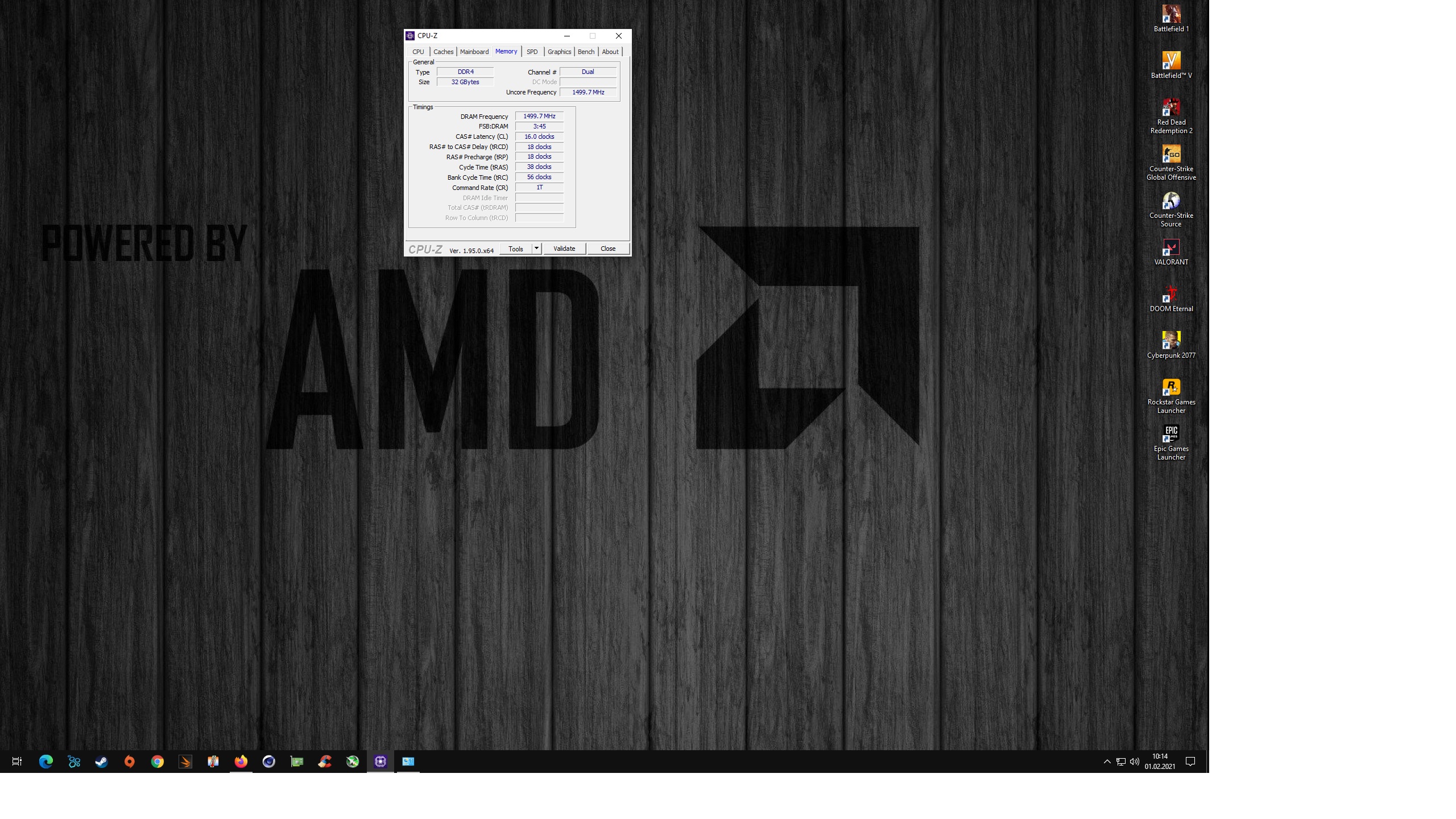Open the Steam taskbar icon
The height and width of the screenshot is (819, 1456).
coord(102,762)
